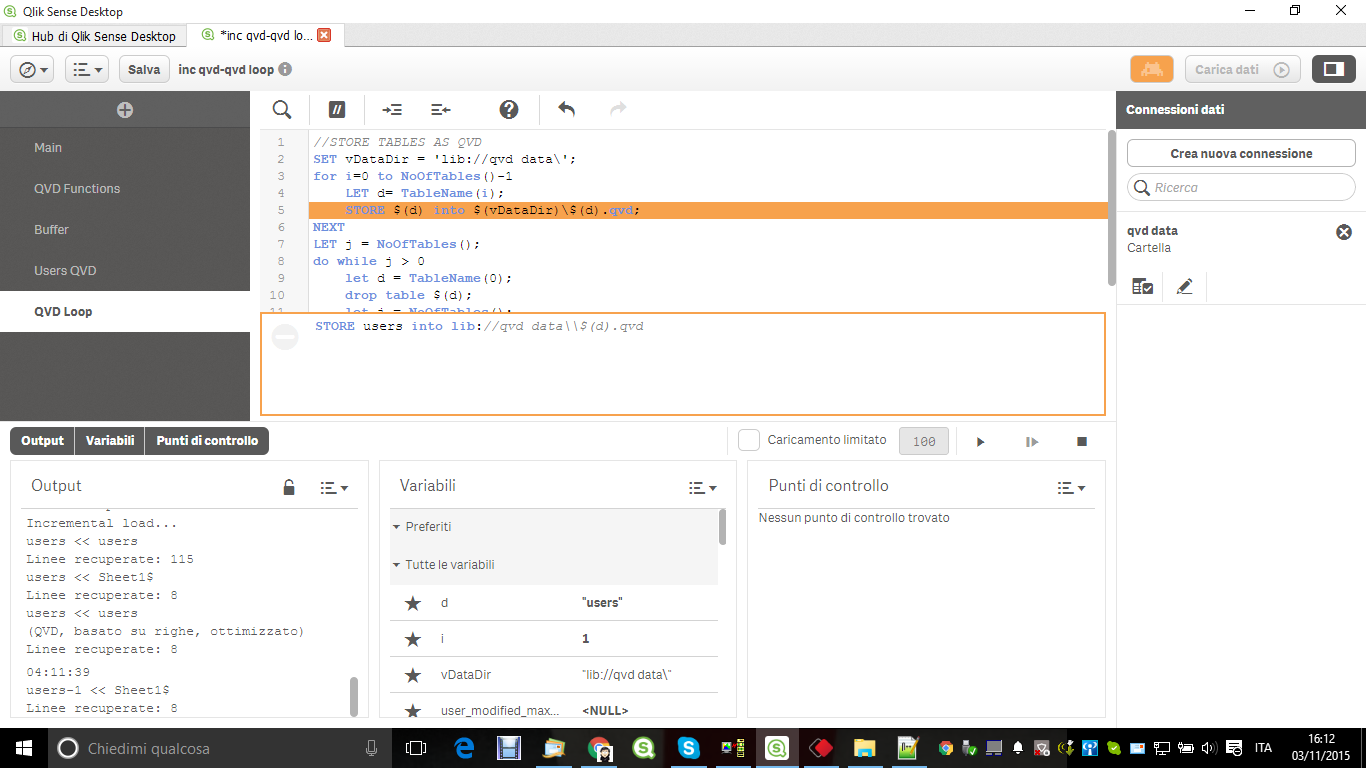
Task: Toggle Punti di controllo panel button
Action: pos(207,440)
